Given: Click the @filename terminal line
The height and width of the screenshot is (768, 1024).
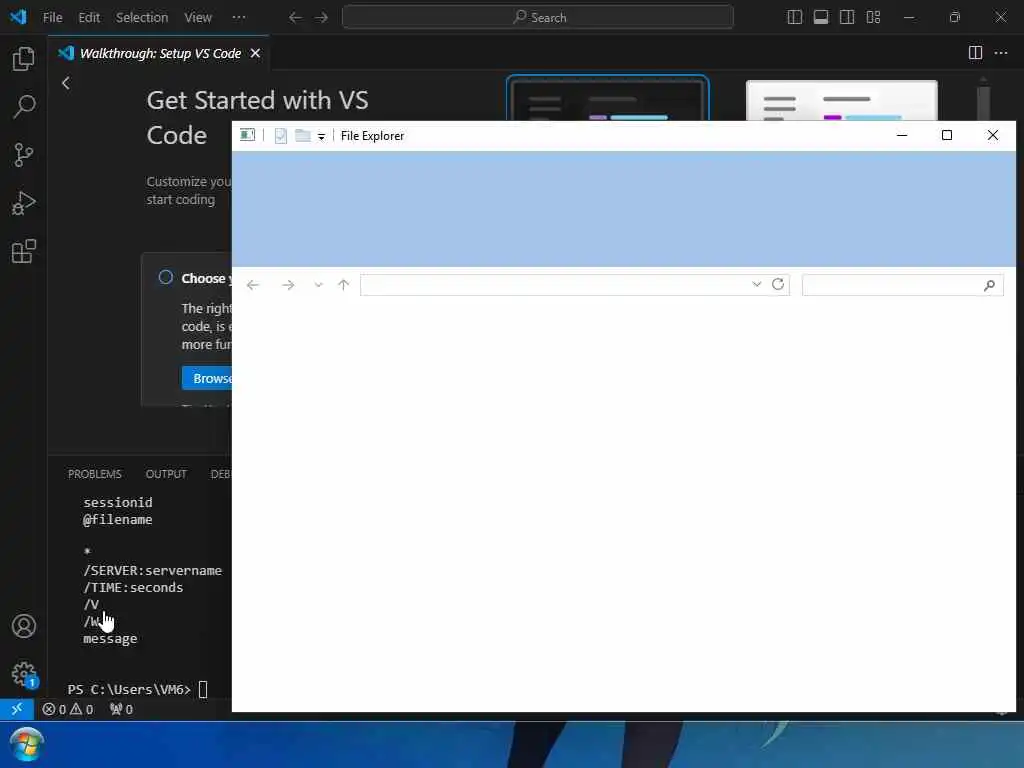Looking at the screenshot, I should point(118,520).
